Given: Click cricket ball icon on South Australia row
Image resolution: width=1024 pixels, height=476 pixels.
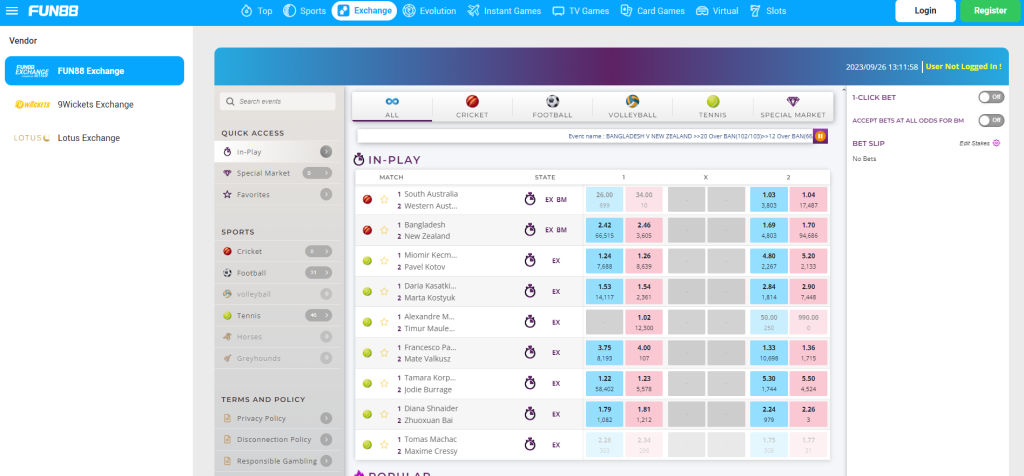Looking at the screenshot, I should [367, 200].
